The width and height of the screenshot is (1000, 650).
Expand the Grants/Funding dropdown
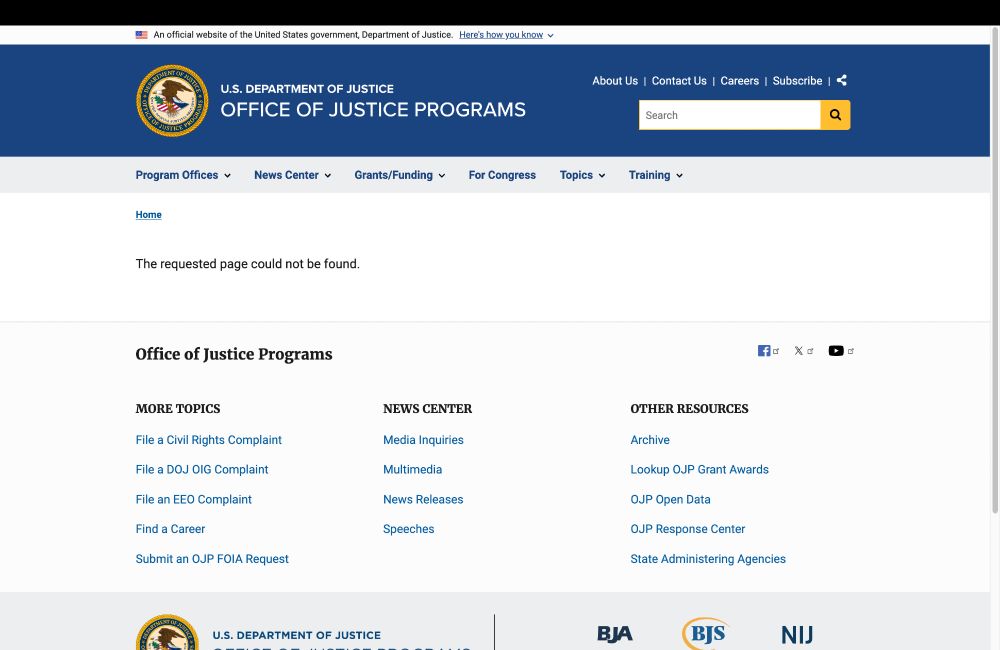click(x=400, y=175)
